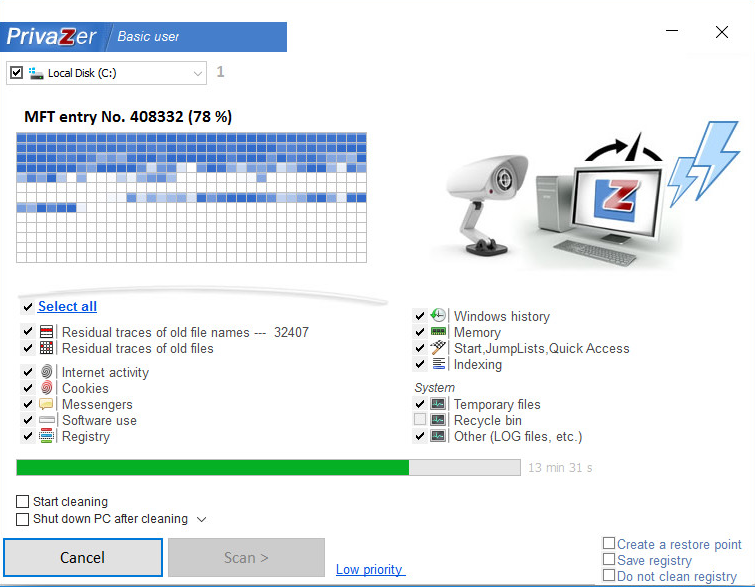Uncheck the Messengers checkbox
755x587 pixels.
tap(27, 404)
